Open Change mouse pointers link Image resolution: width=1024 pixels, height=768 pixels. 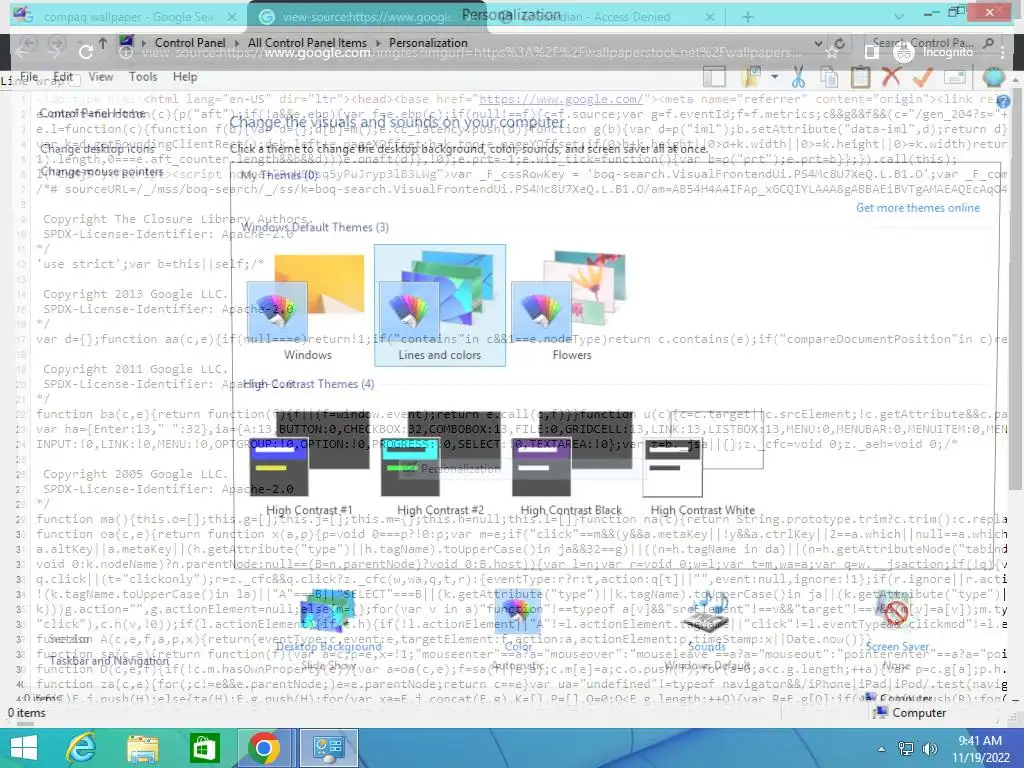102,172
